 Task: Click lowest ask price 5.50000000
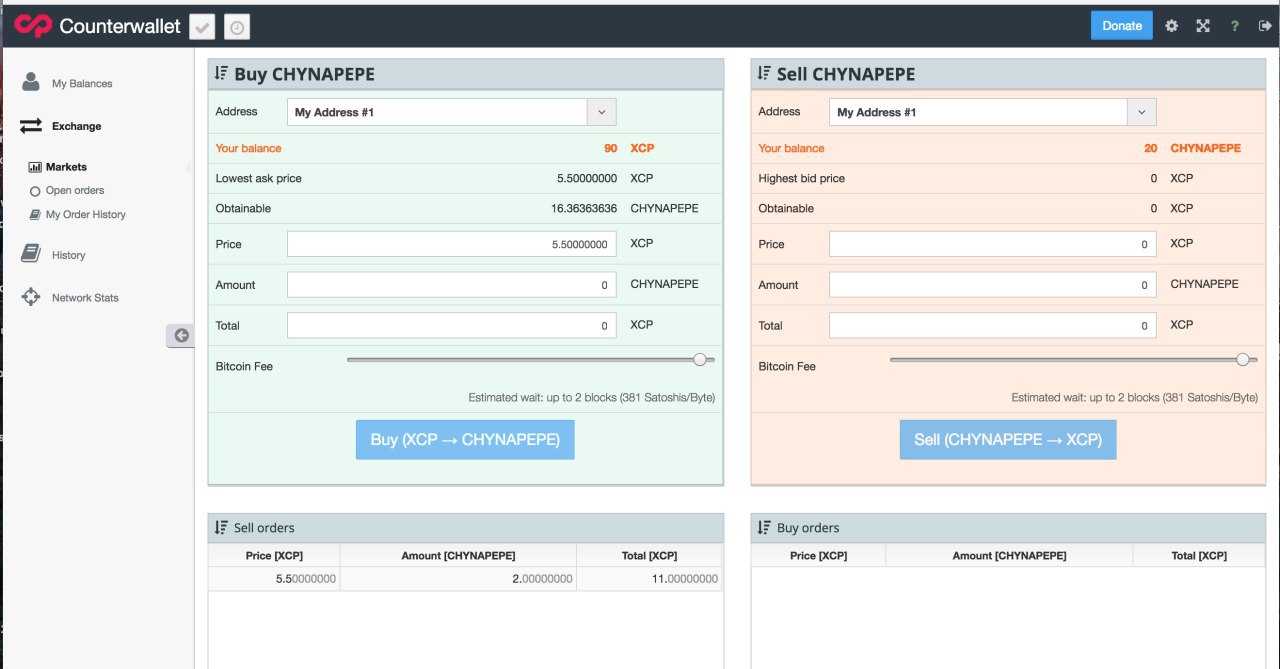(x=587, y=178)
